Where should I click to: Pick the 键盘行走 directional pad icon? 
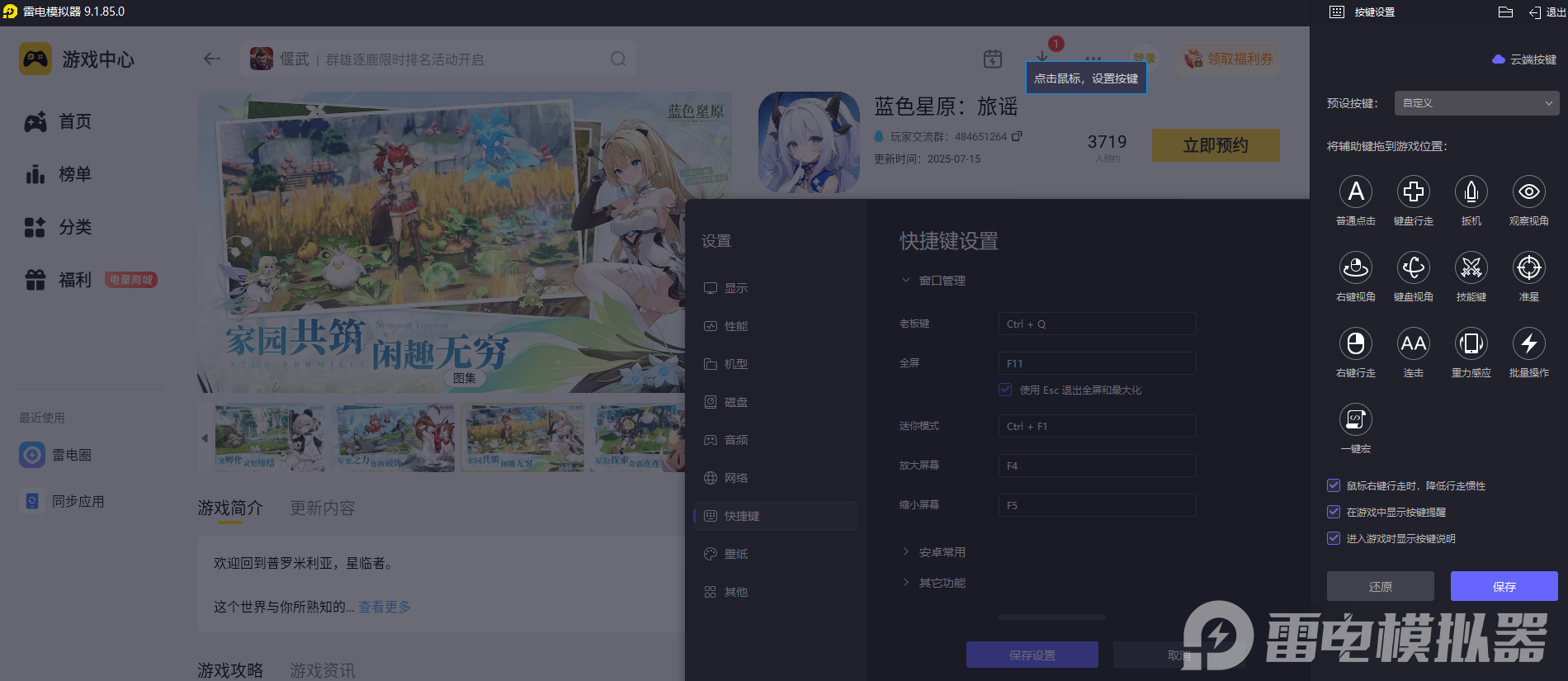1413,192
